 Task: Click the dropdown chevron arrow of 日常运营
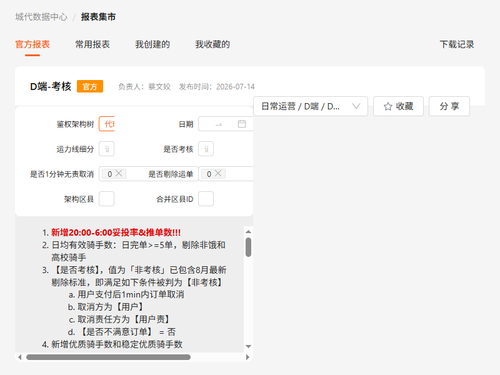pyautogui.click(x=356, y=106)
